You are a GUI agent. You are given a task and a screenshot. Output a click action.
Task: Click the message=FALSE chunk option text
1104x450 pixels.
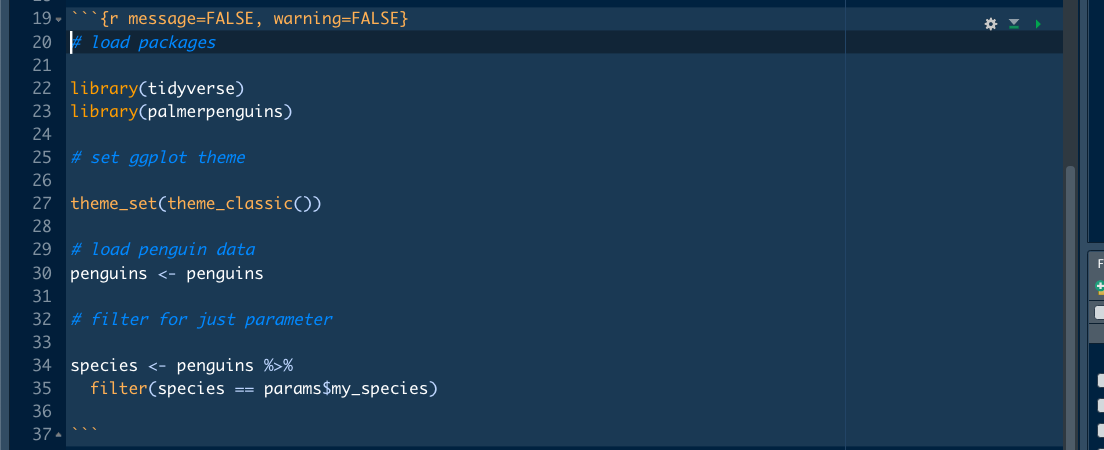tap(190, 19)
